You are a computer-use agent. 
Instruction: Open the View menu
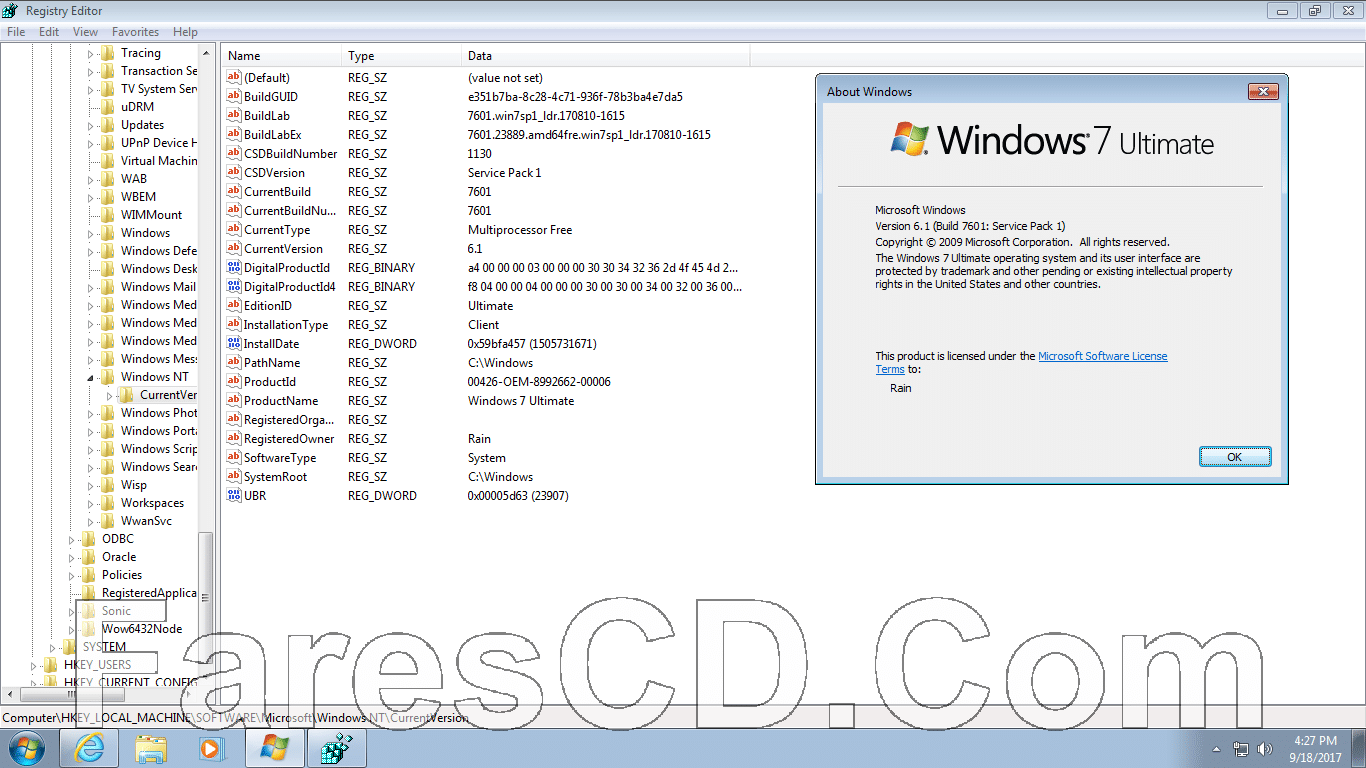85,32
